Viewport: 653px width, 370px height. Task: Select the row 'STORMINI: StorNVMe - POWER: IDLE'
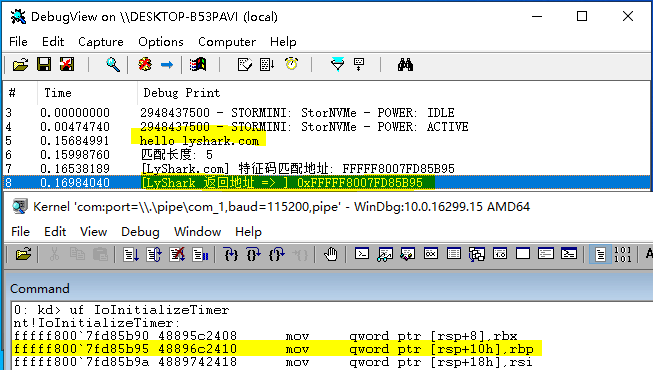point(326,113)
